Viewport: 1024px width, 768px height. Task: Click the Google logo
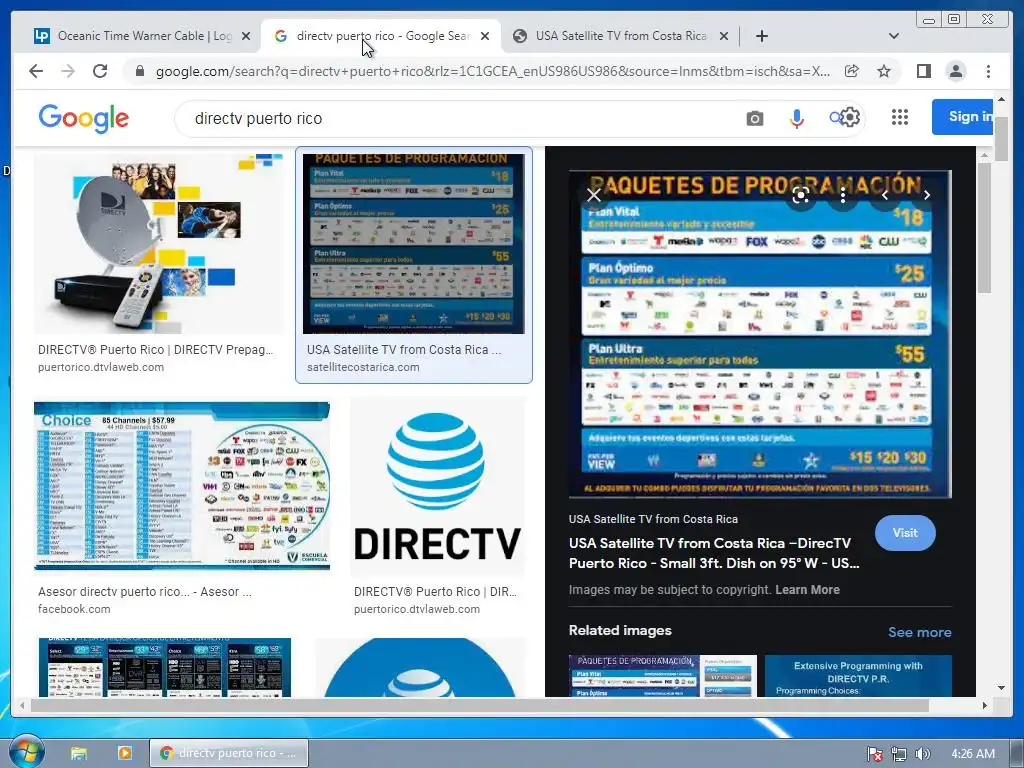(84, 118)
